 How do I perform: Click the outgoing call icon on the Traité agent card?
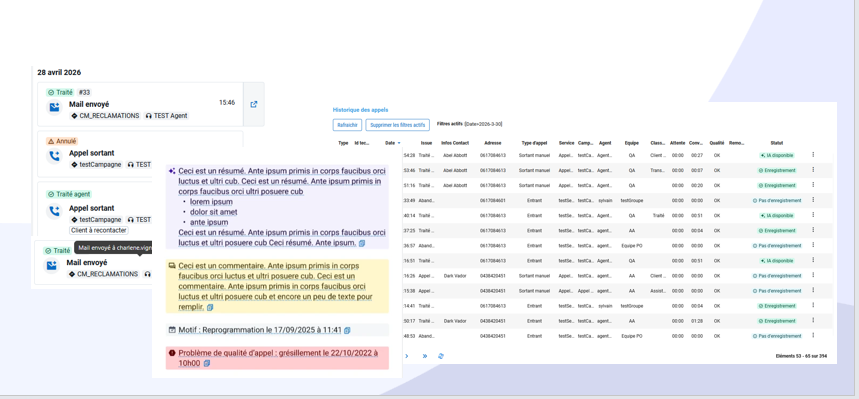54,211
